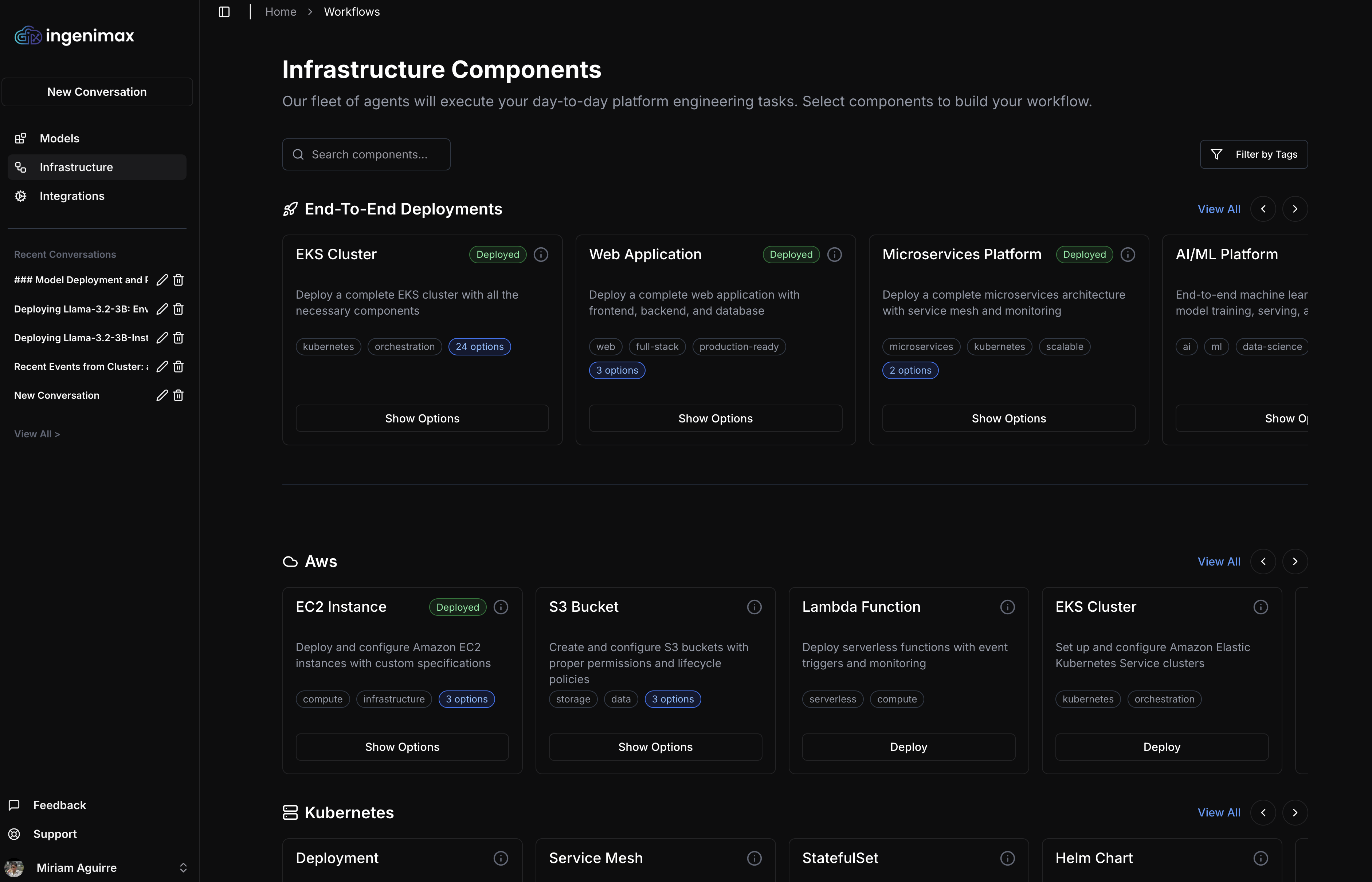Image resolution: width=1372 pixels, height=882 pixels.
Task: Open info for the Lambda Function card
Action: pos(1007,607)
